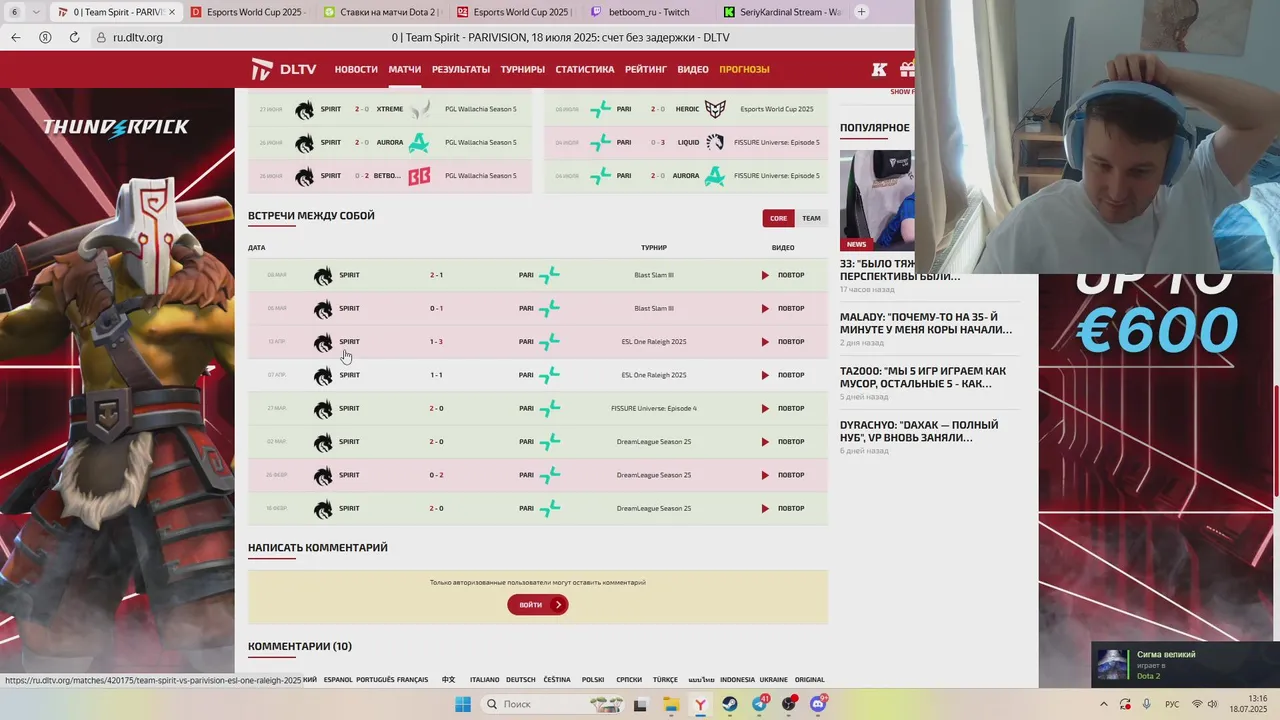Click Esports World Cup 2025 in PARI 2-0 Heroic row

[x=777, y=109]
